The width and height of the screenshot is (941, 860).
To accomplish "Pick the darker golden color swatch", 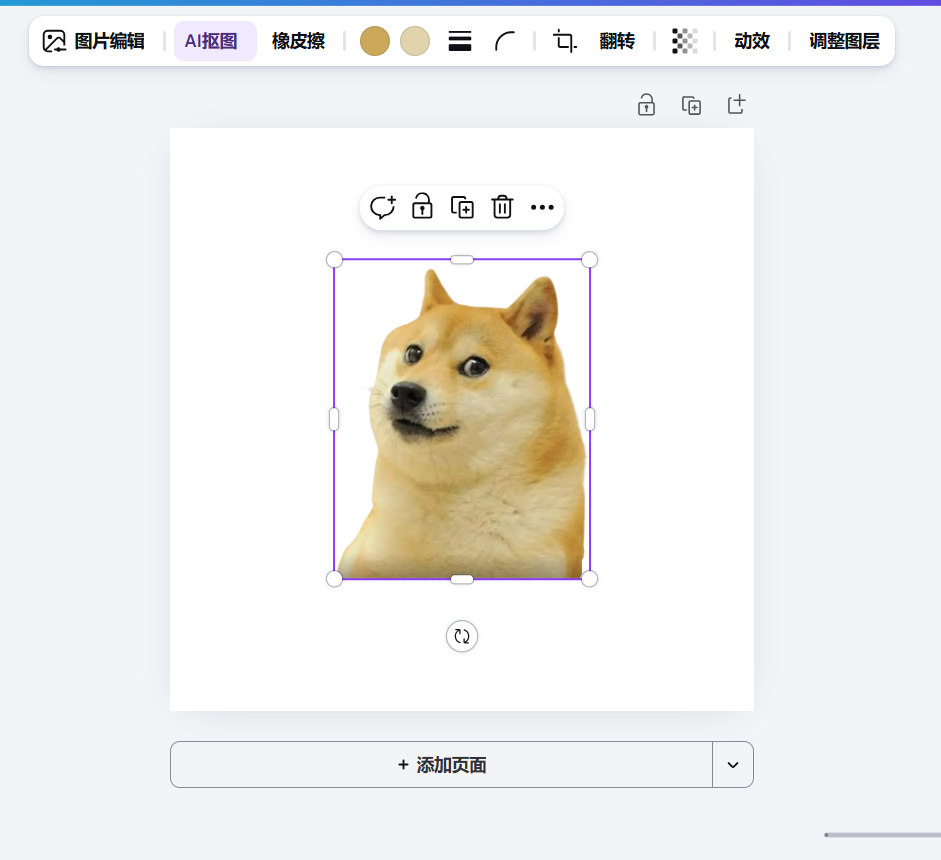I will click(x=375, y=41).
